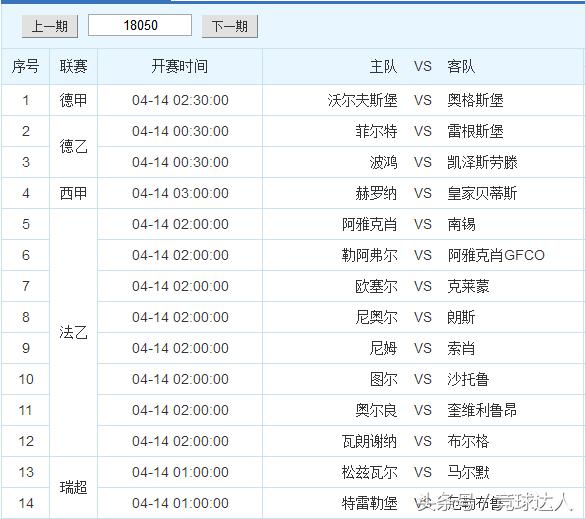
Task: Click row number 5
Action: tap(26, 224)
